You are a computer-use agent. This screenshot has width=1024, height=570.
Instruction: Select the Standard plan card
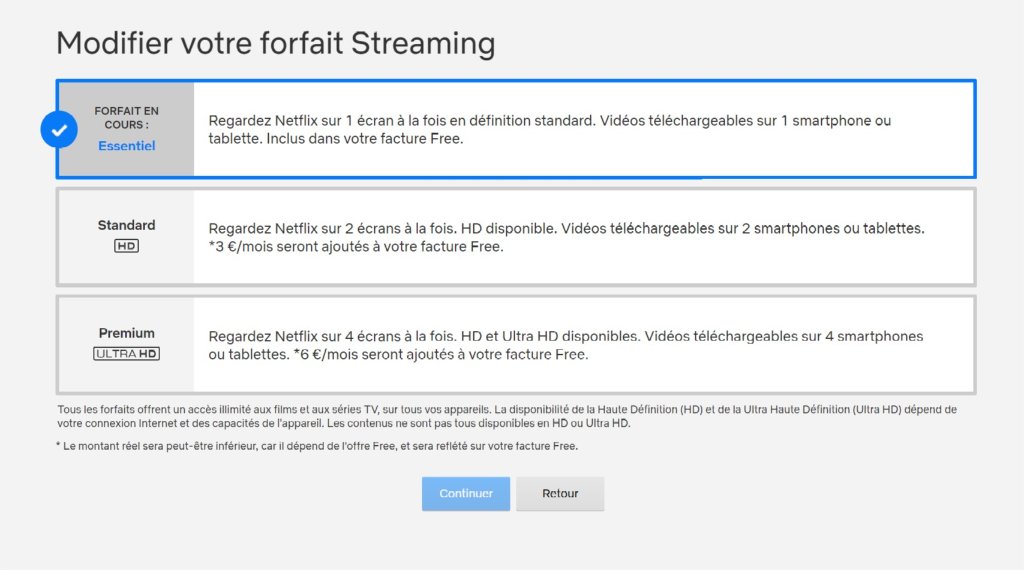[x=516, y=237]
